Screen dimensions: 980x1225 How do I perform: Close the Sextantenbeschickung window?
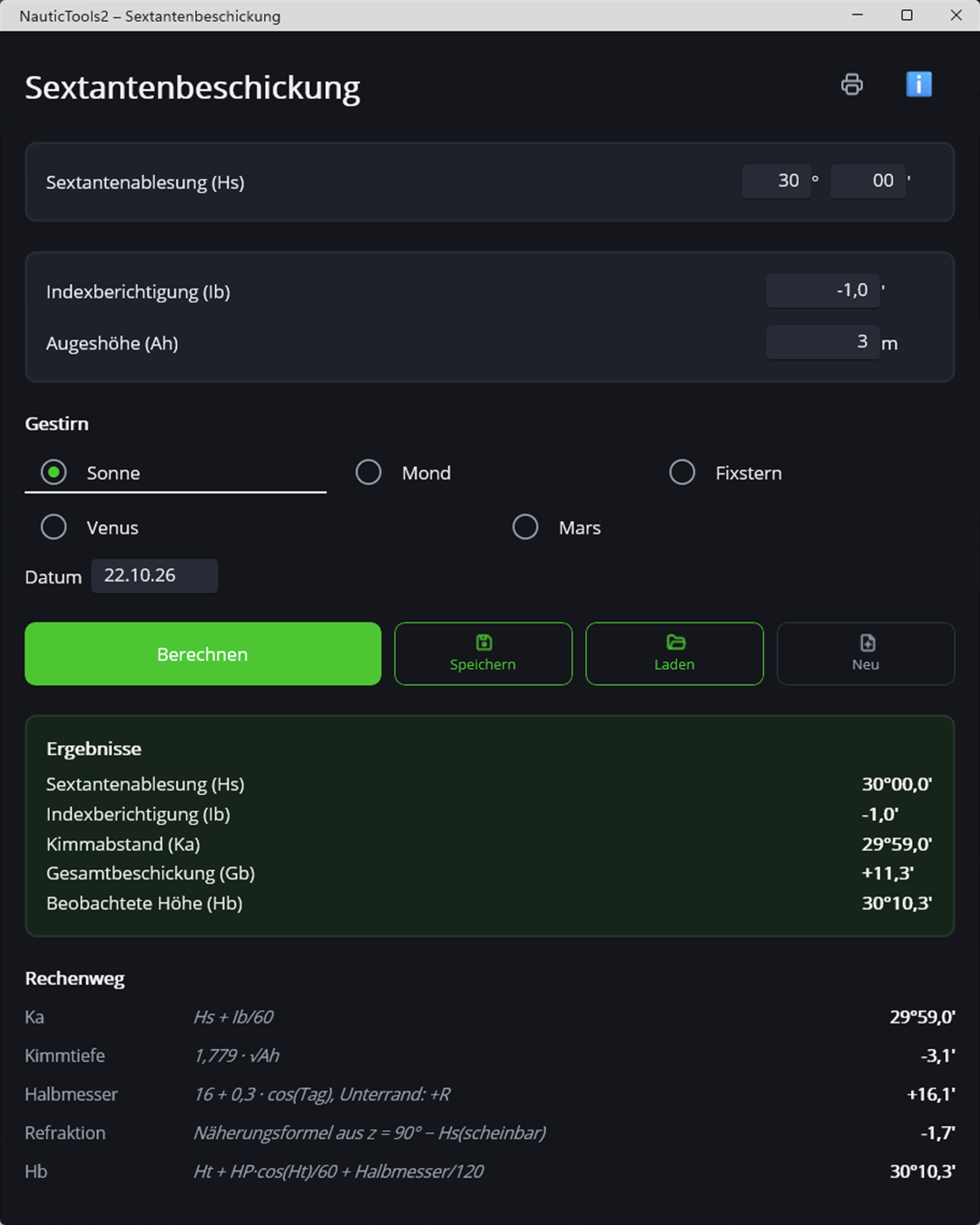coord(955,15)
